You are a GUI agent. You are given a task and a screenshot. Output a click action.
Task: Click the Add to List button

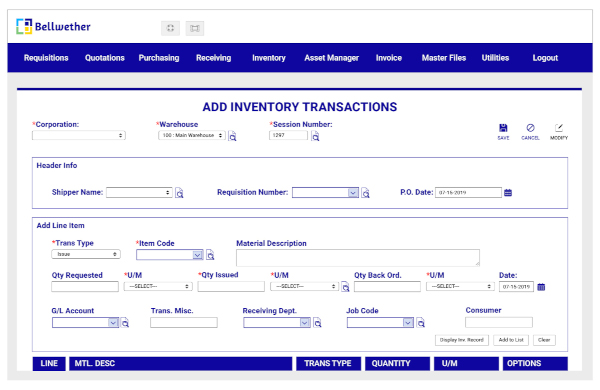pos(511,340)
